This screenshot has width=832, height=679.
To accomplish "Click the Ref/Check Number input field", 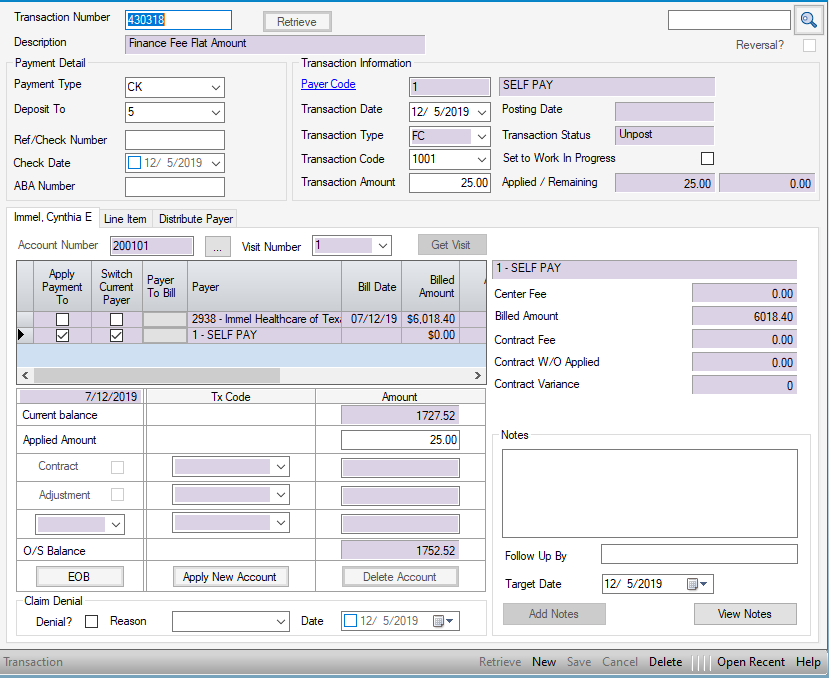I will [x=174, y=140].
